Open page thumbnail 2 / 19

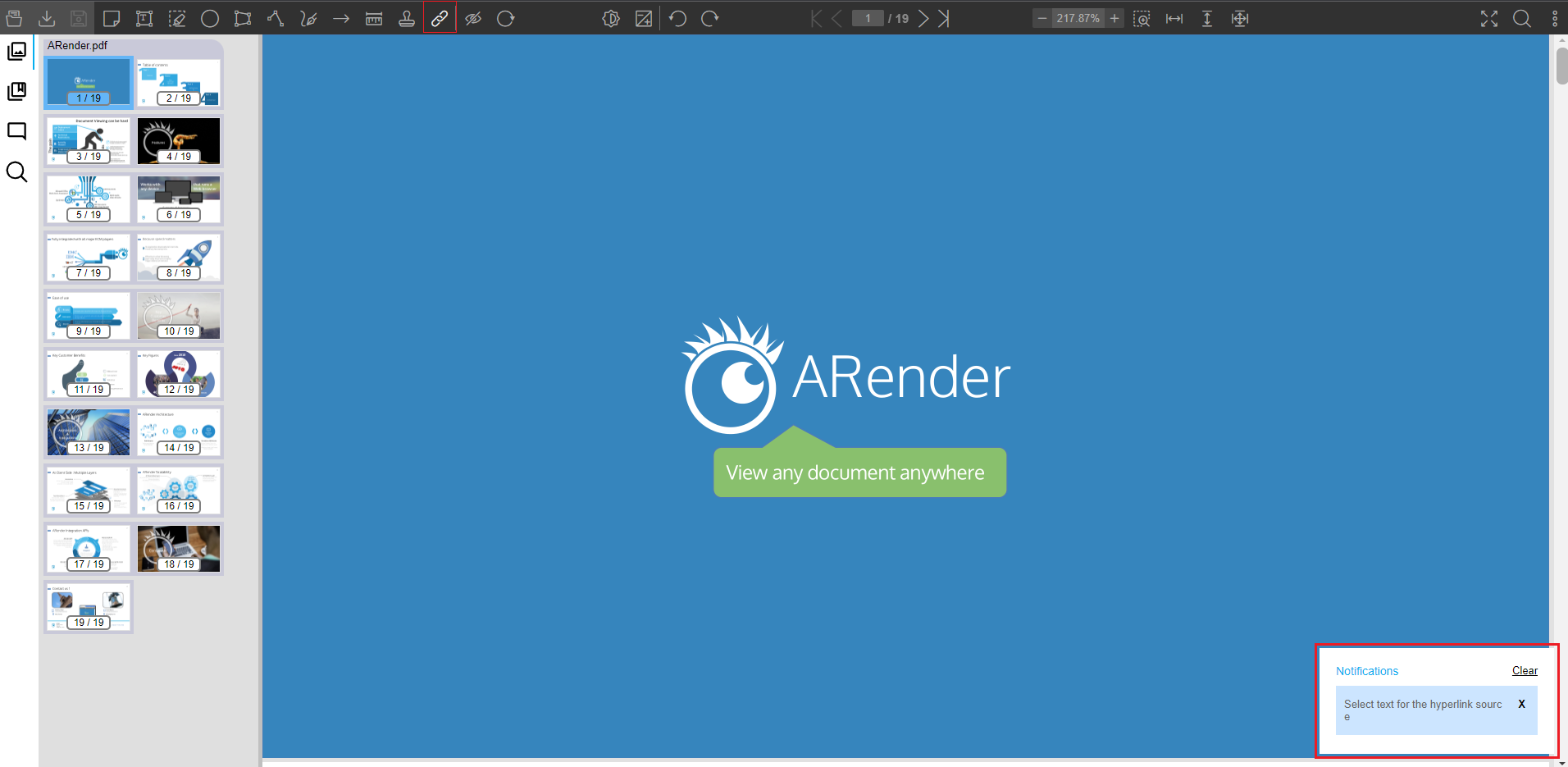click(x=179, y=83)
